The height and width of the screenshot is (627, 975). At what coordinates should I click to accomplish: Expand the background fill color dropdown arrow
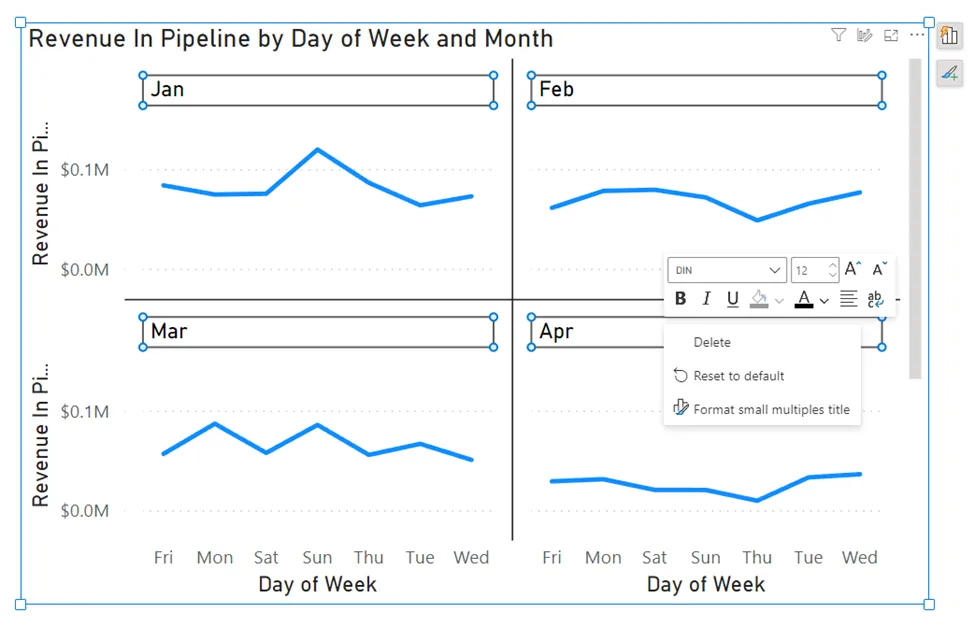click(x=779, y=301)
